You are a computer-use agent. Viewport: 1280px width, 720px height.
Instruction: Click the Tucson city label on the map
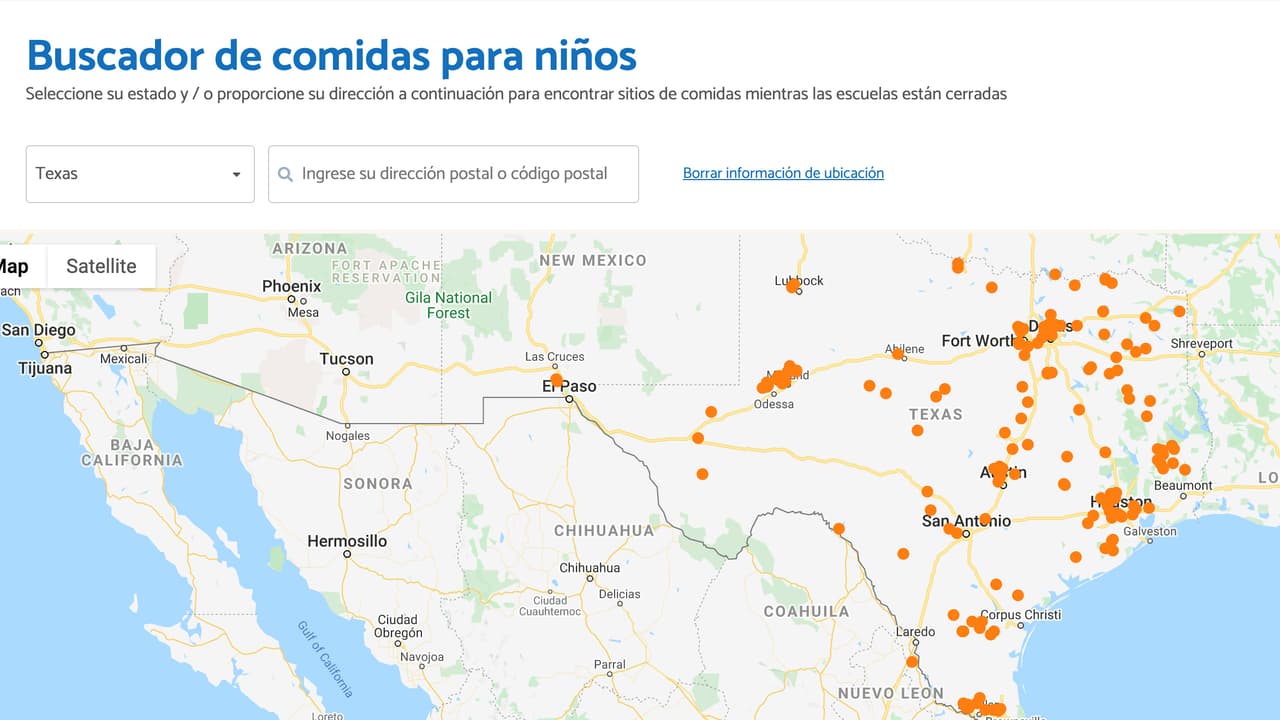[346, 359]
